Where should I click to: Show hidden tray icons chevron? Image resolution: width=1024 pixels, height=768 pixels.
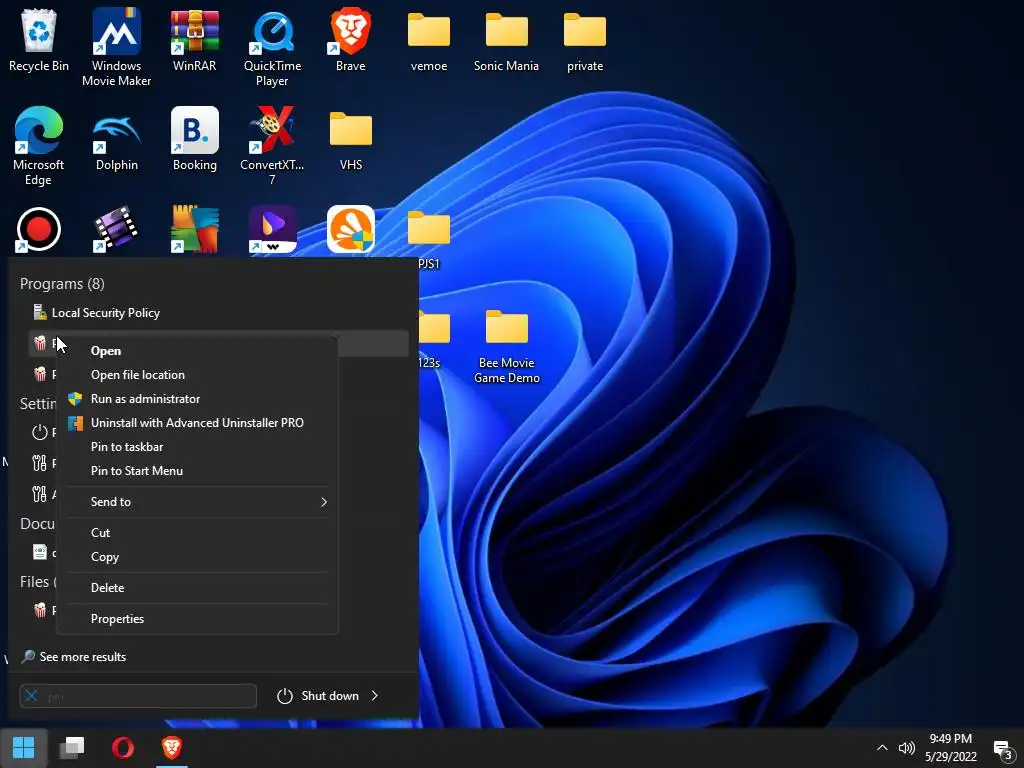882,748
